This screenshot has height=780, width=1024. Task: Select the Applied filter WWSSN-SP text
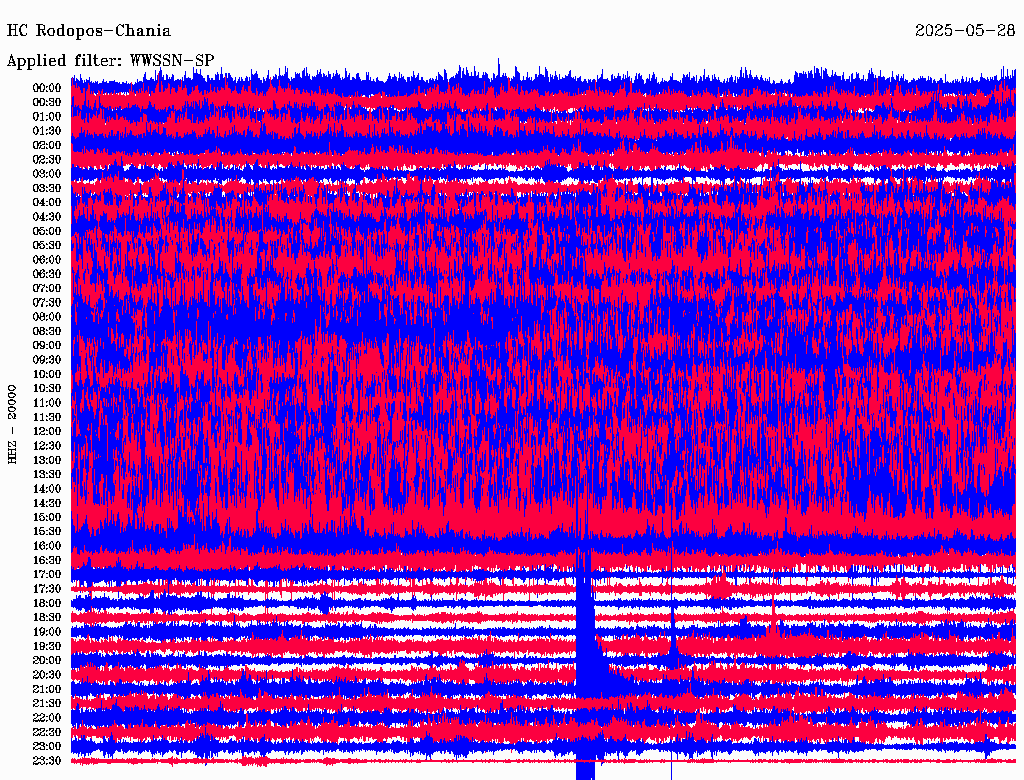[110, 60]
